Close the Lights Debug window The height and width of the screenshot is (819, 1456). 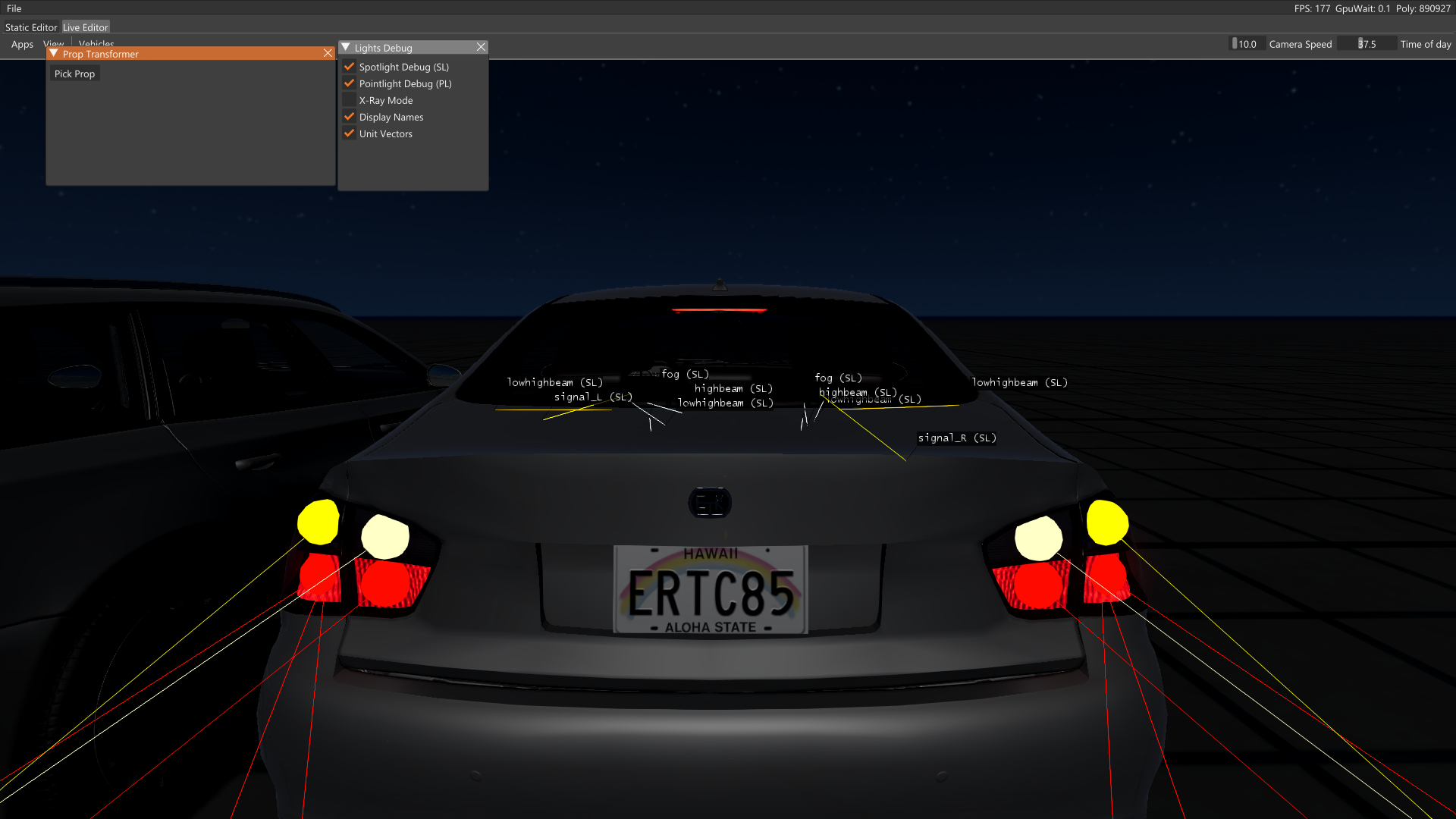[x=481, y=47]
